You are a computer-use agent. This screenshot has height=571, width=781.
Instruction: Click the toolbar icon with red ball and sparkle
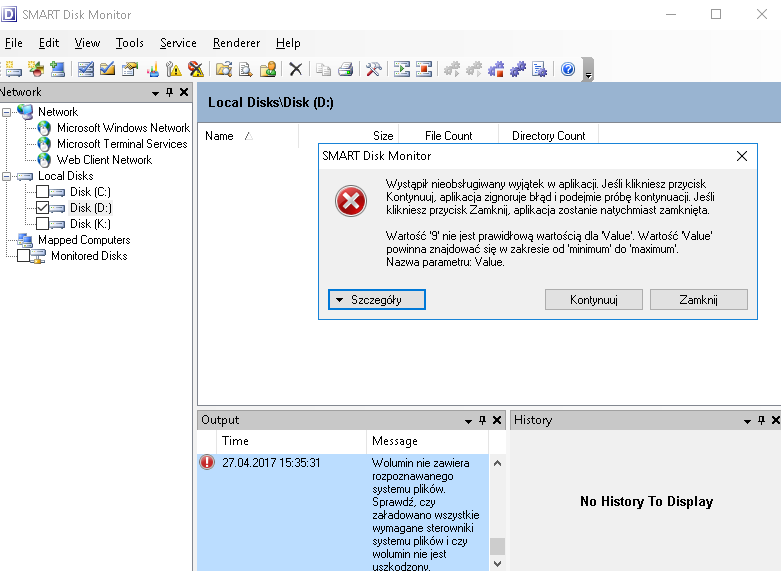(x=36, y=69)
